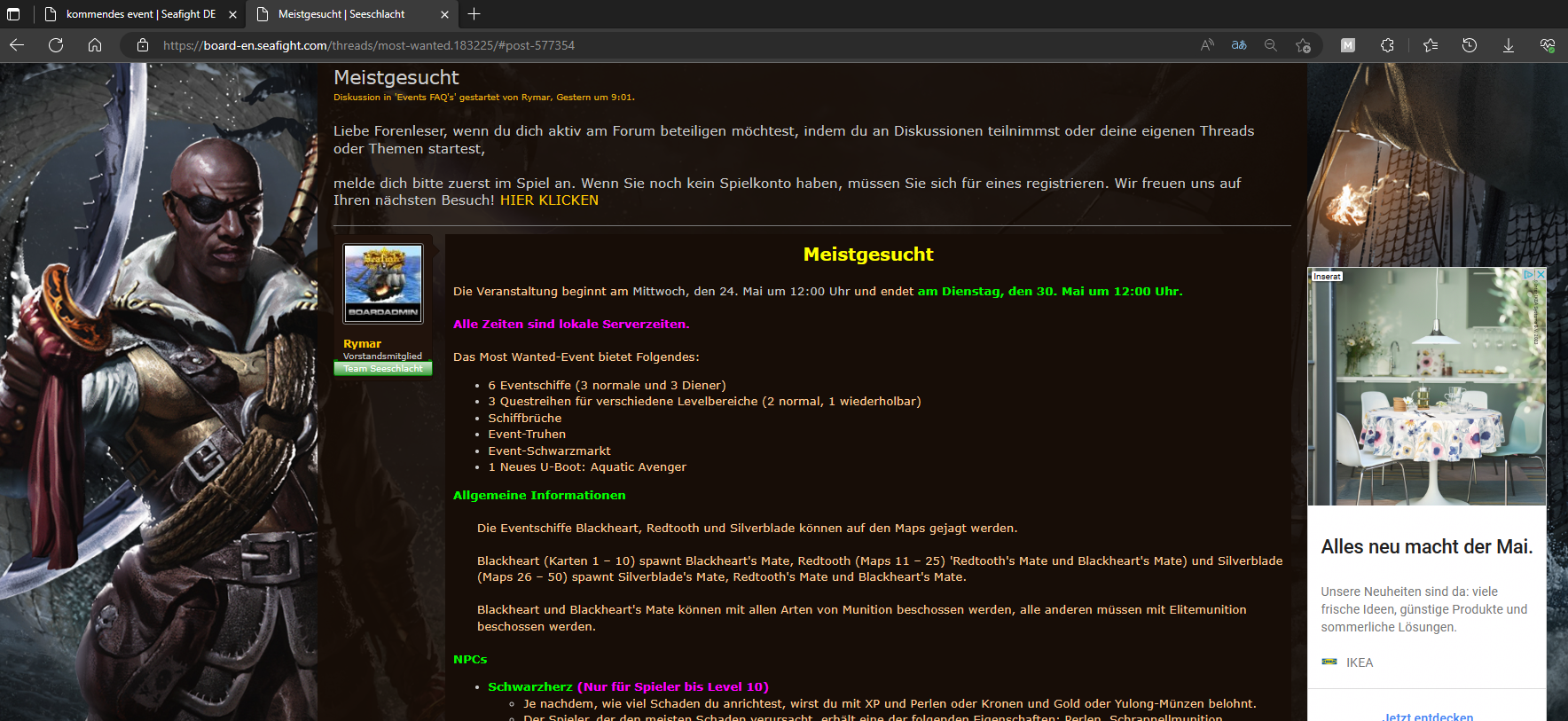This screenshot has height=721, width=1568.
Task: Close the IKEA advertisement
Action: 1541,275
